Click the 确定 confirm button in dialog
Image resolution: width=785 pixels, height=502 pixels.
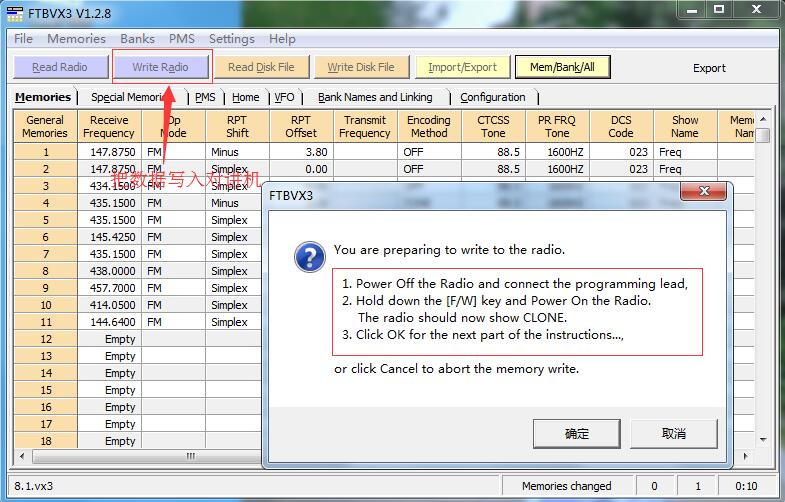pos(576,433)
